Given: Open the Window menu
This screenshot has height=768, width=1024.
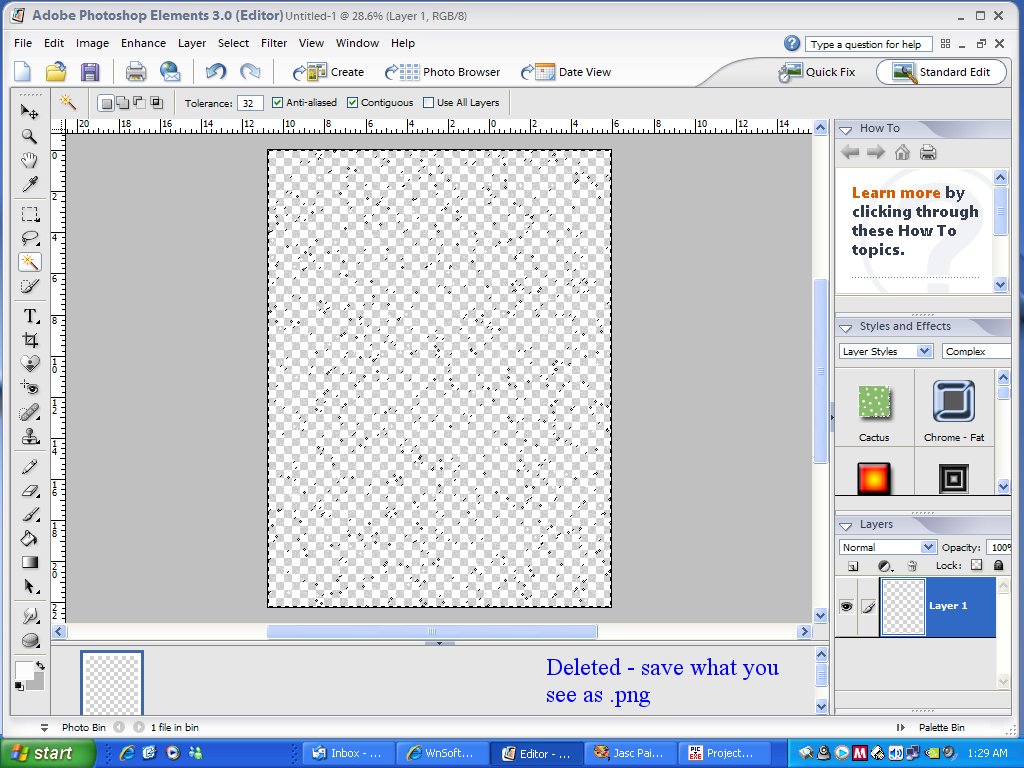Looking at the screenshot, I should pos(357,43).
